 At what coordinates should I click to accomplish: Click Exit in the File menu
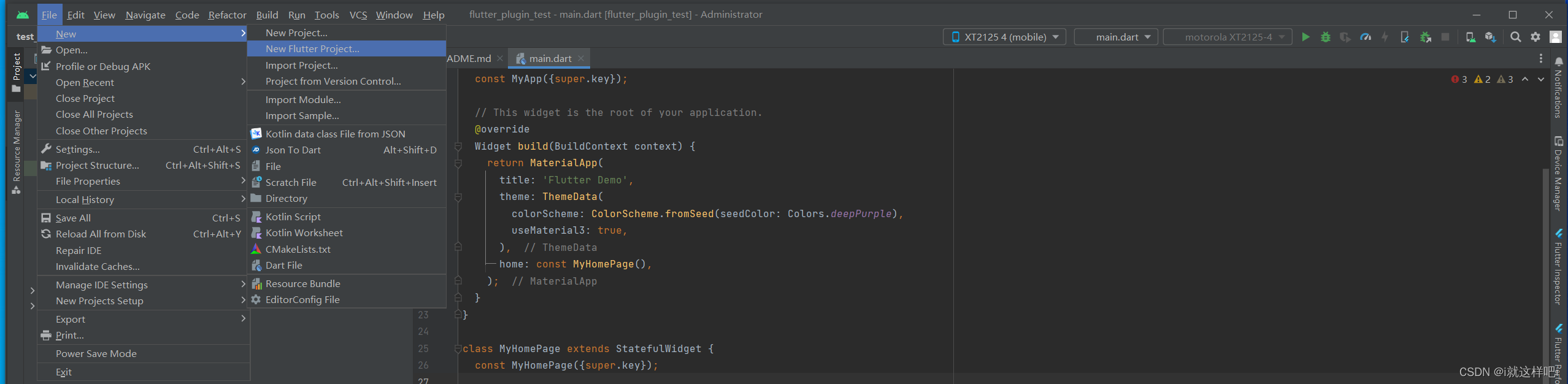coord(144,372)
